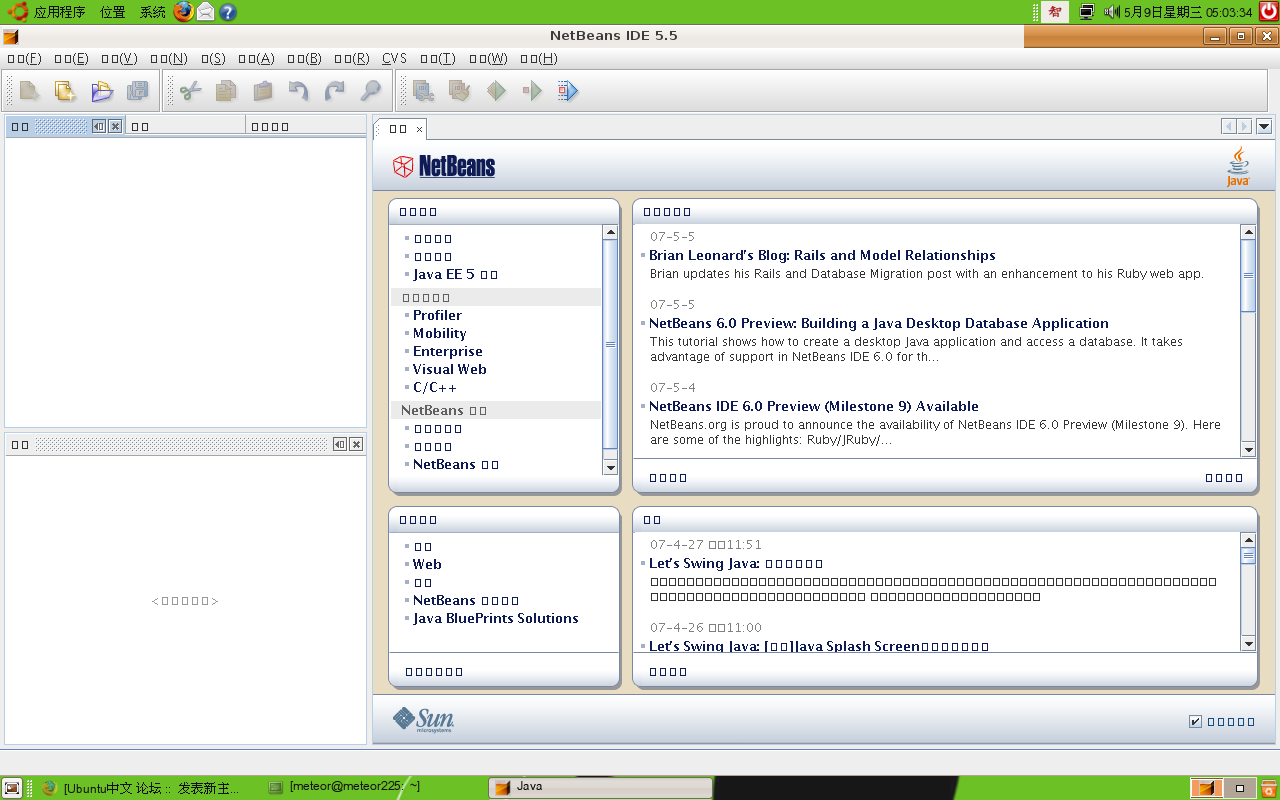Viewport: 1280px width, 800px height.
Task: Click the Sun Microsystems logo
Action: click(x=424, y=719)
